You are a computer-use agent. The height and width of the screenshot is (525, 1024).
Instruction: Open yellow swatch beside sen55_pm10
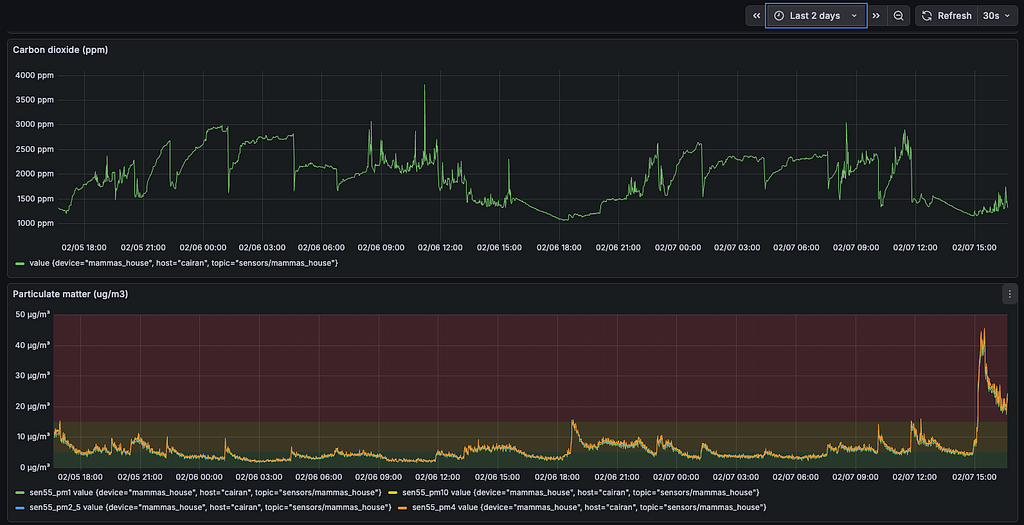click(x=392, y=492)
